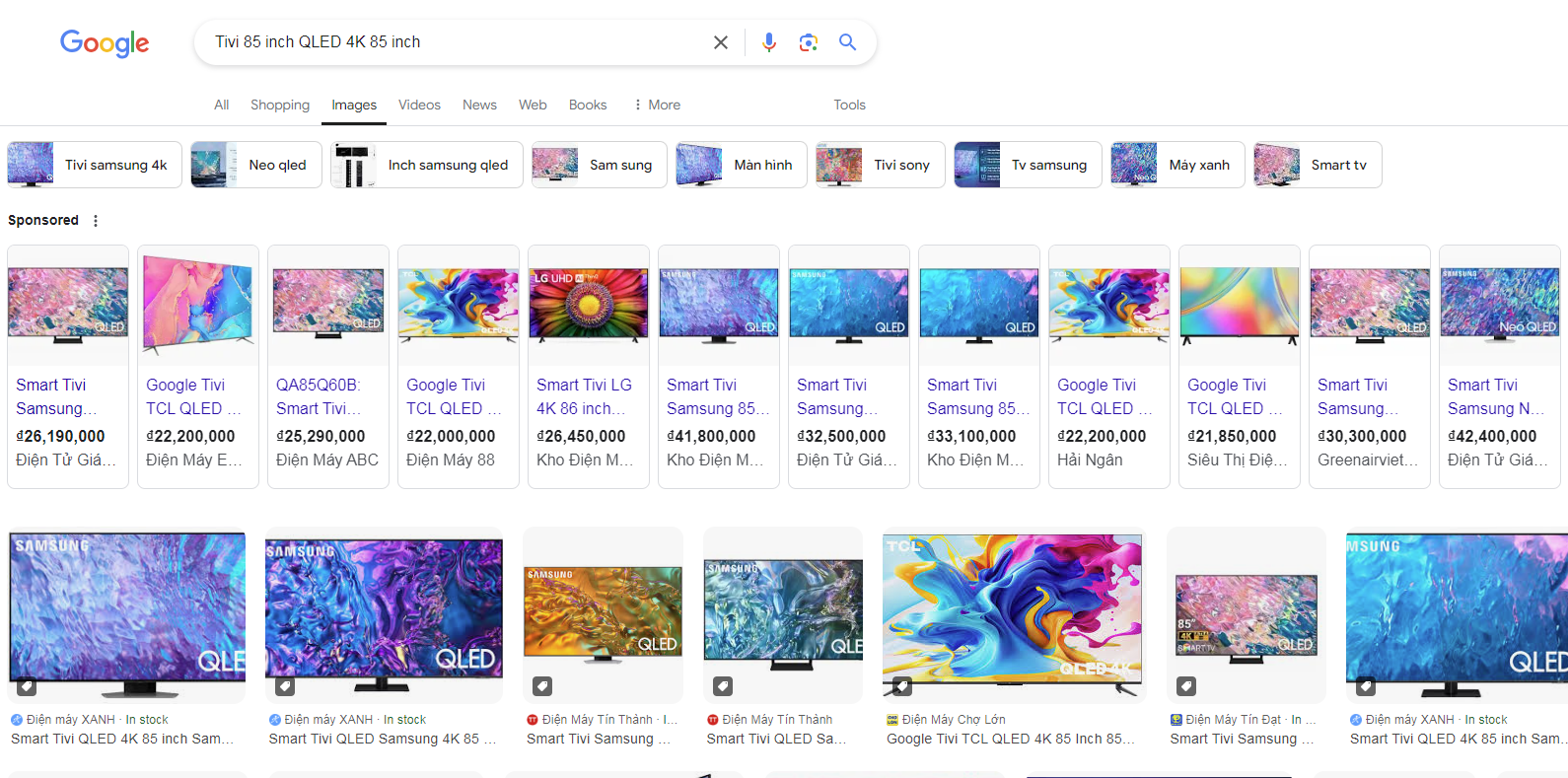Switch to the Web tab

coord(533,105)
